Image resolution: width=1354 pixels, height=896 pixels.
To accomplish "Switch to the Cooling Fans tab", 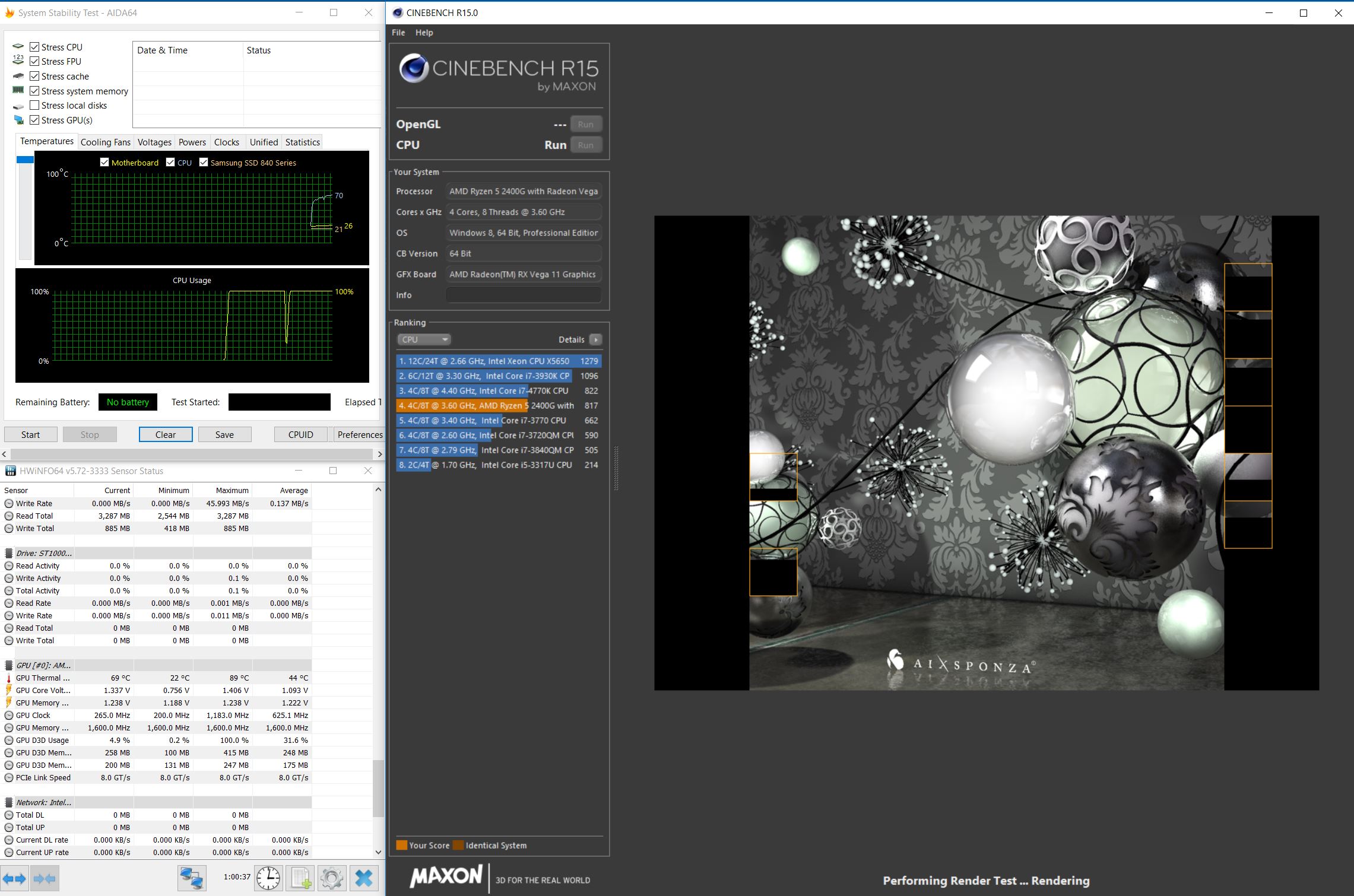I will (105, 142).
